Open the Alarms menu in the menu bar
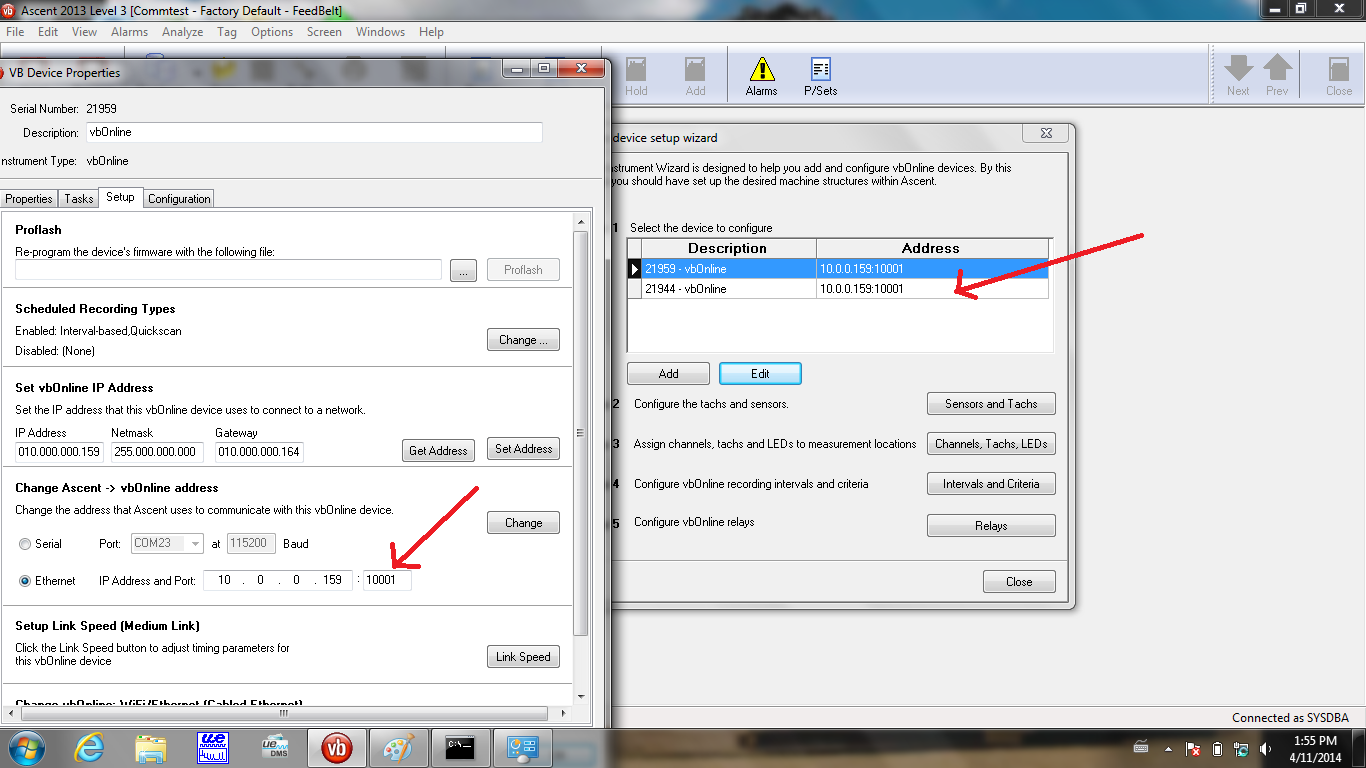 129,31
